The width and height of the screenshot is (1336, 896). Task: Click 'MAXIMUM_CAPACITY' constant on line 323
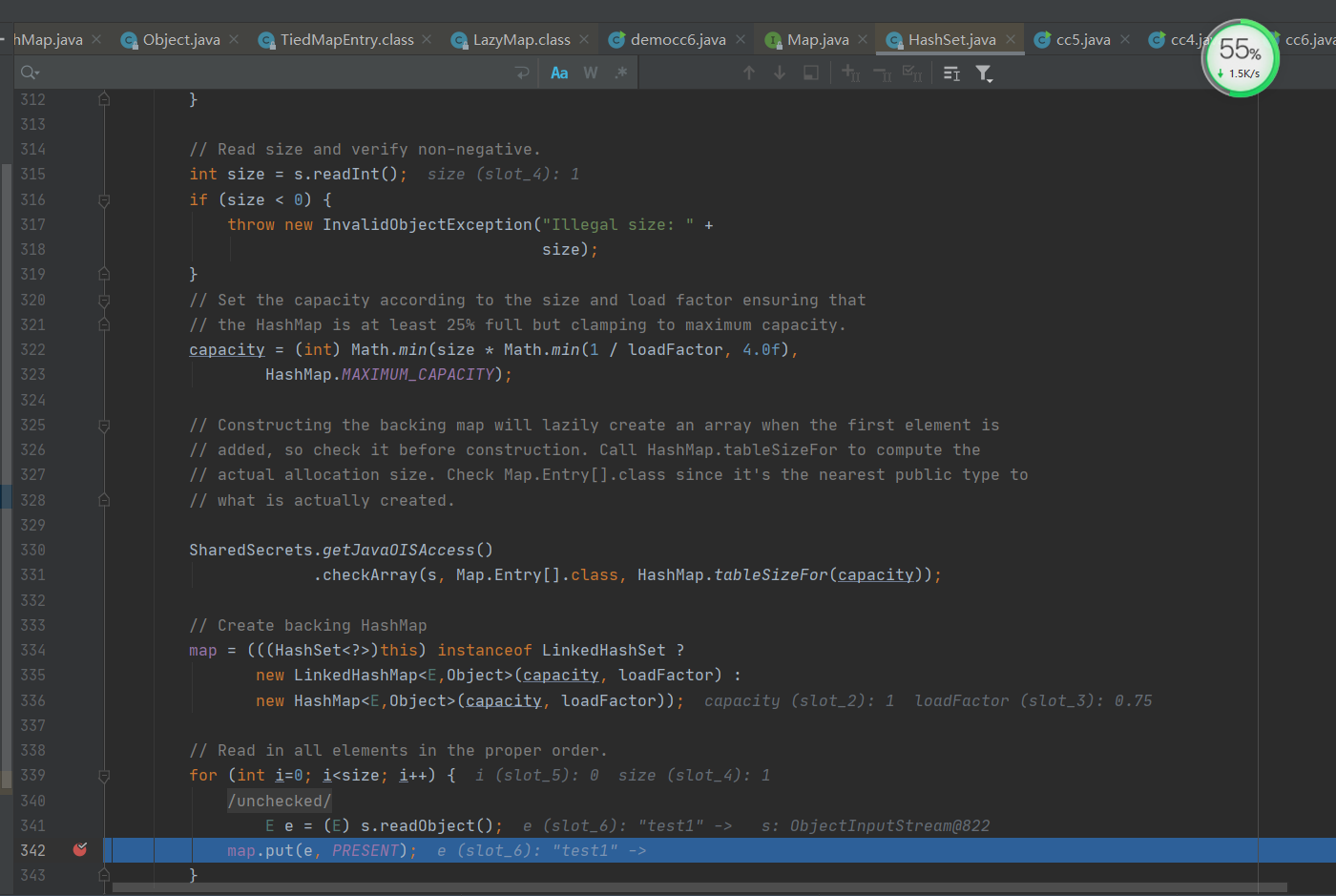(x=418, y=374)
